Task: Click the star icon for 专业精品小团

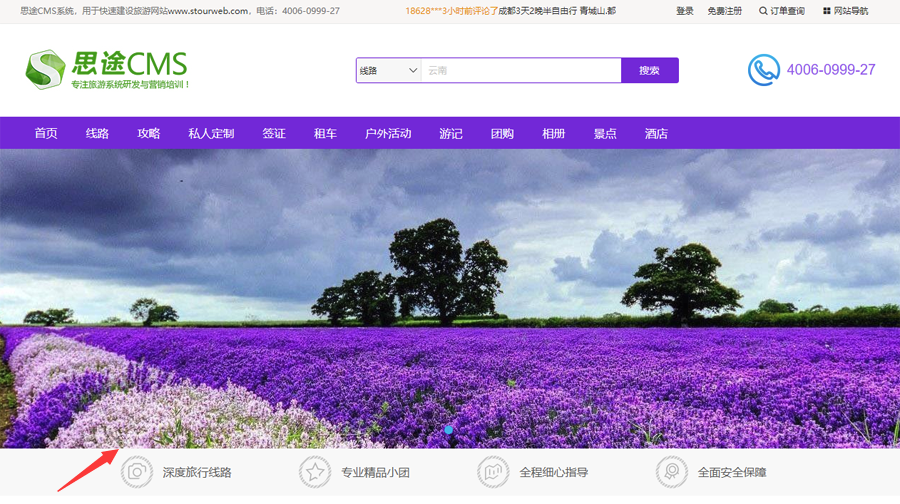Action: [x=315, y=472]
